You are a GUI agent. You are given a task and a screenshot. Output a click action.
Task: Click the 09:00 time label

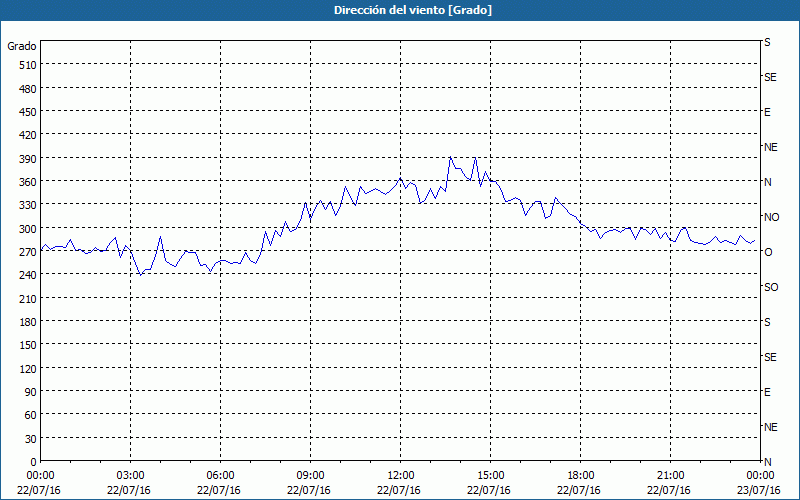tap(310, 476)
